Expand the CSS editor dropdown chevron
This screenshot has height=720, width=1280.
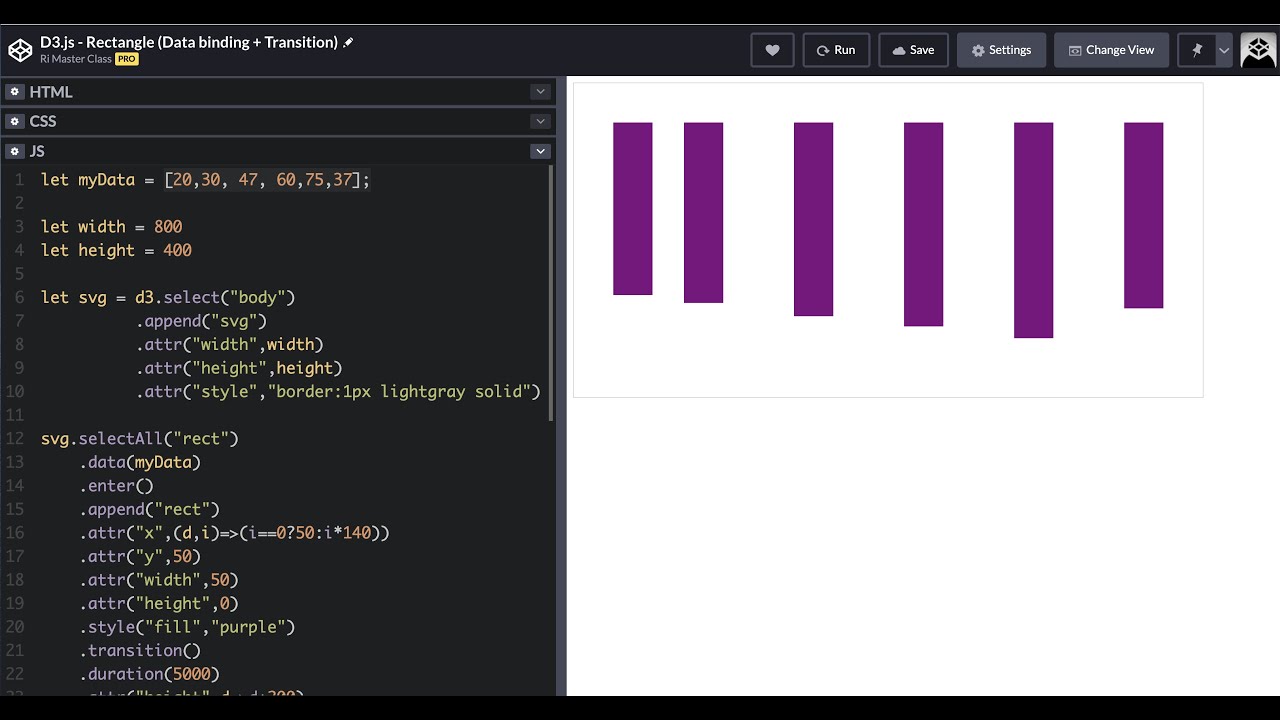tap(540, 121)
